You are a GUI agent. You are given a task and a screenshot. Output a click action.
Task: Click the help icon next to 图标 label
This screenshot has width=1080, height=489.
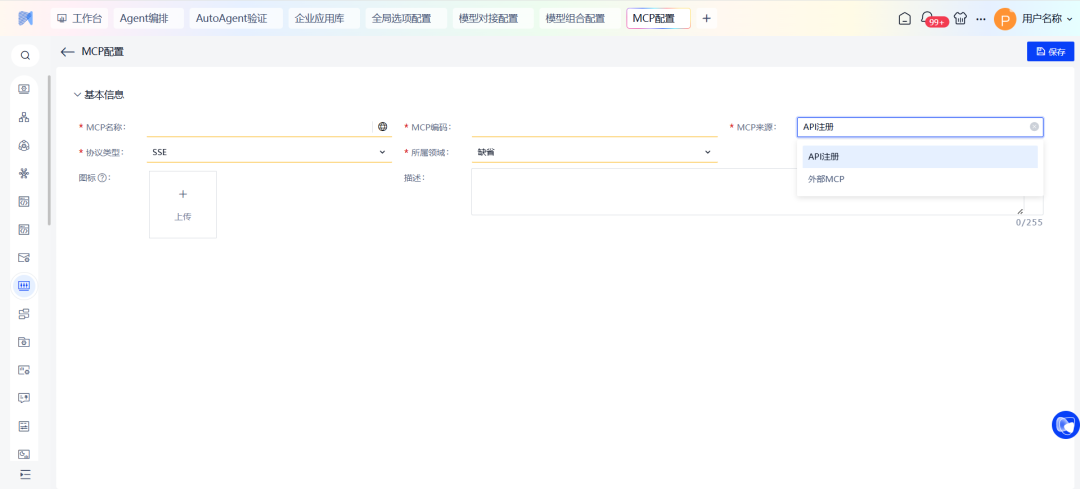pyautogui.click(x=102, y=178)
